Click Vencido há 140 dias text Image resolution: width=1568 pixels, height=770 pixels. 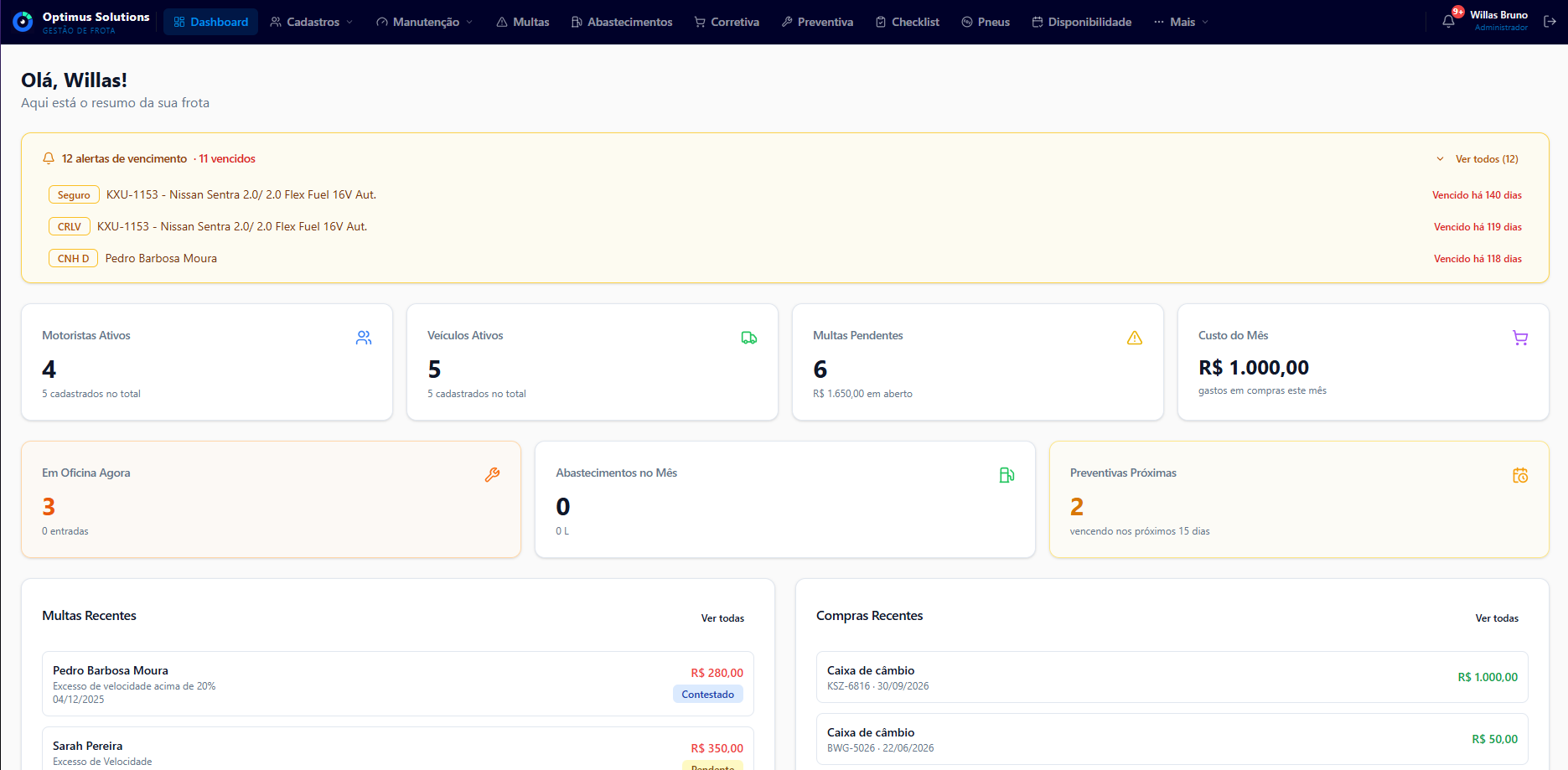click(x=1477, y=195)
